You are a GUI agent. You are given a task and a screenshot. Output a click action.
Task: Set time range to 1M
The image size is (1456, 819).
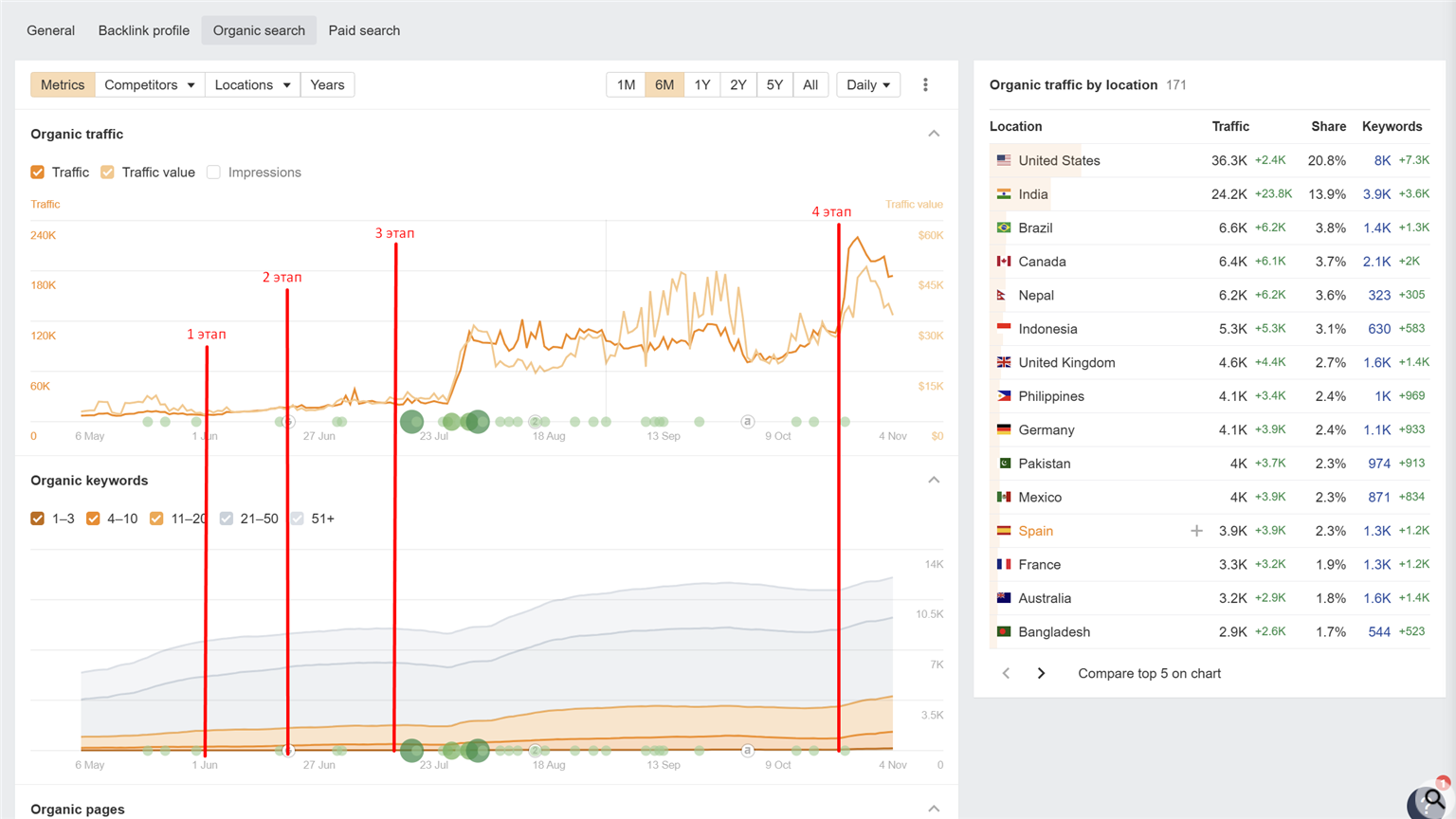[626, 85]
